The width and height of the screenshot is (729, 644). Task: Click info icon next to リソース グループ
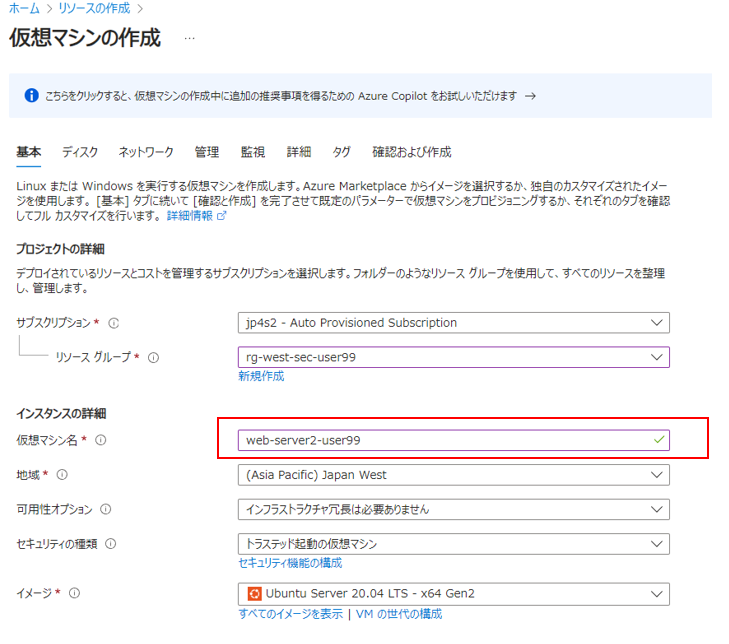click(153, 358)
